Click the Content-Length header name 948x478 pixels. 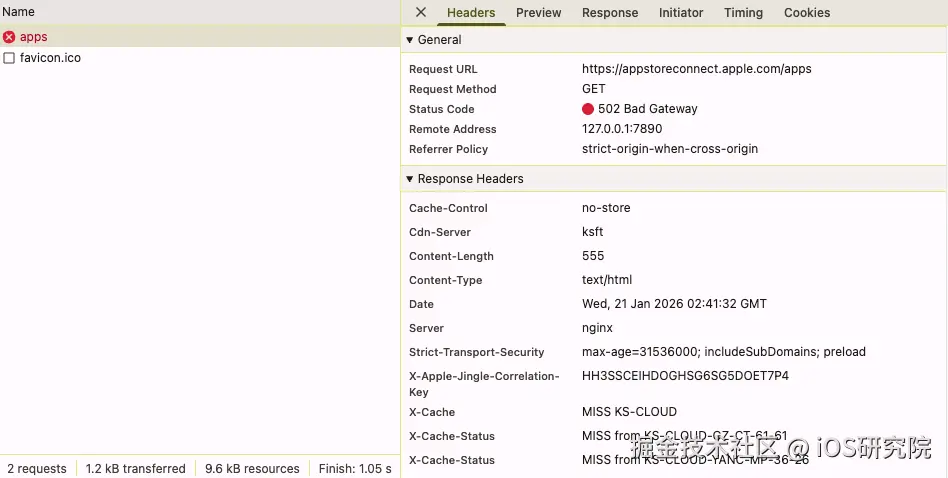click(452, 256)
